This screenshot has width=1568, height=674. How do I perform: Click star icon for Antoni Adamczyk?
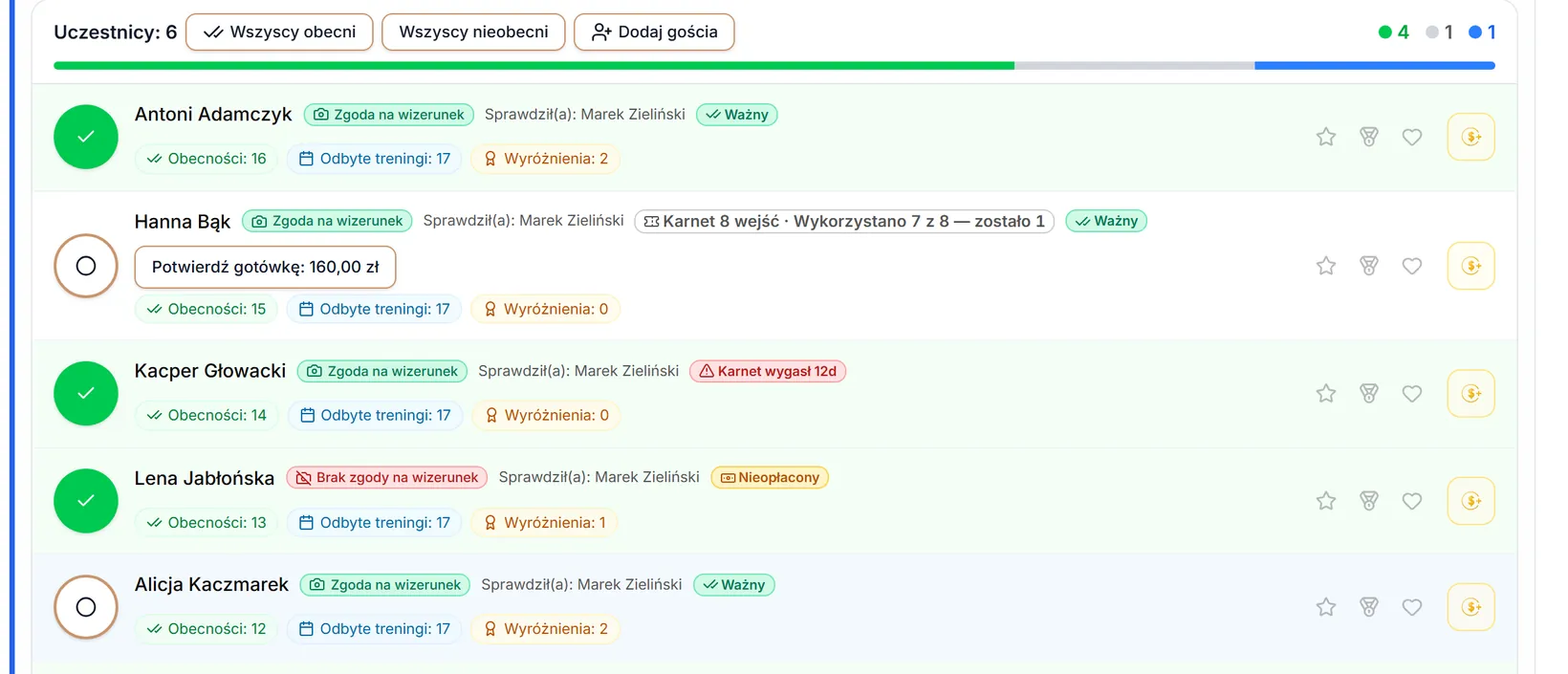pyautogui.click(x=1325, y=137)
